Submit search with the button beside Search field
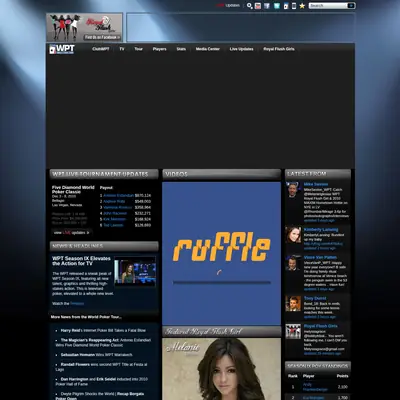 click(351, 6)
